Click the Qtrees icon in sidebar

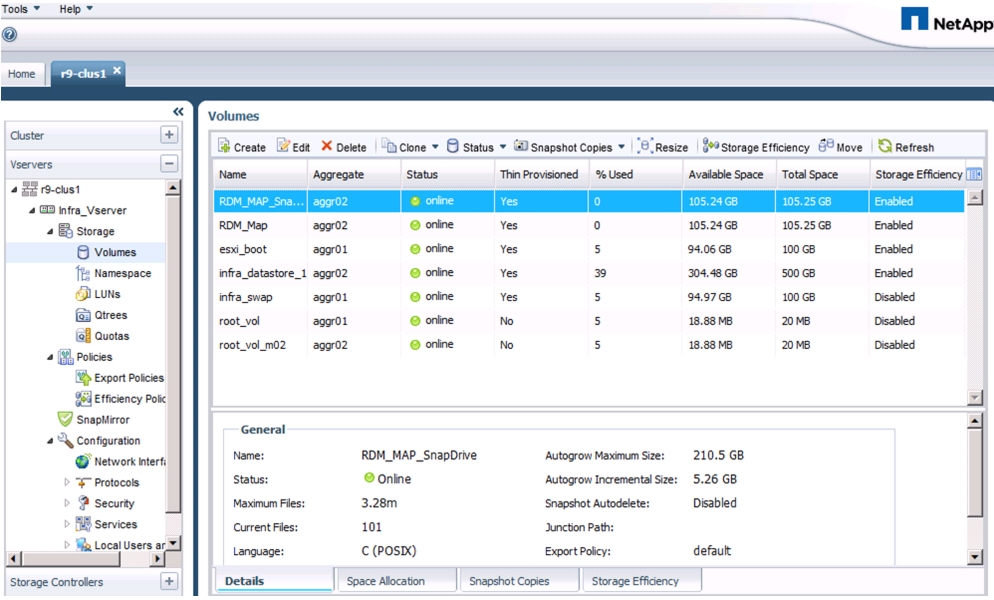[83, 315]
